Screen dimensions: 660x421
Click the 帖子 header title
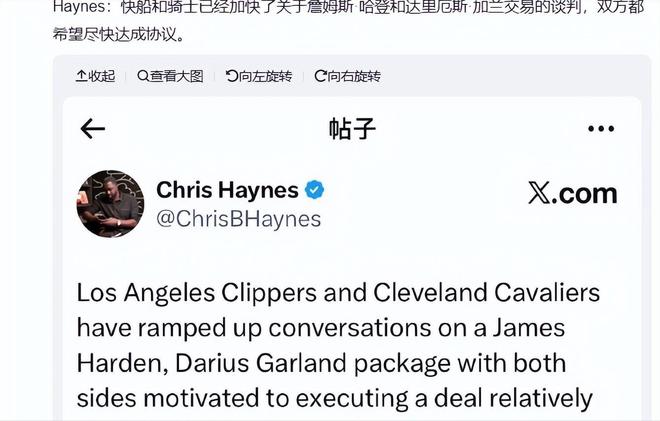[352, 128]
